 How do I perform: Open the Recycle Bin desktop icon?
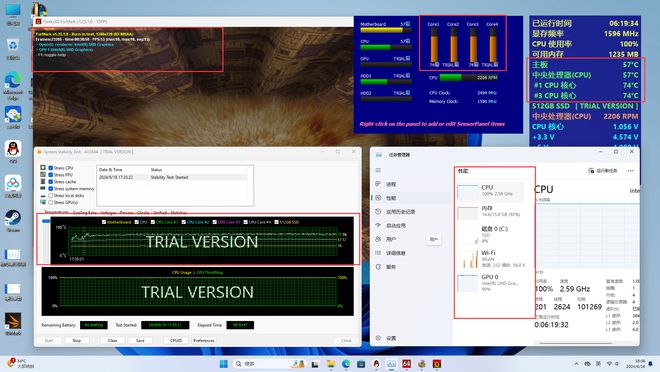(13, 49)
